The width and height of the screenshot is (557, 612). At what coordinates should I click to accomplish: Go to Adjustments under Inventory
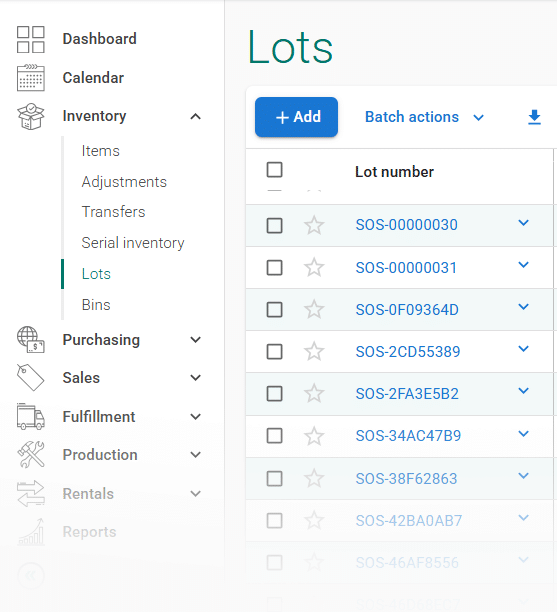124,182
